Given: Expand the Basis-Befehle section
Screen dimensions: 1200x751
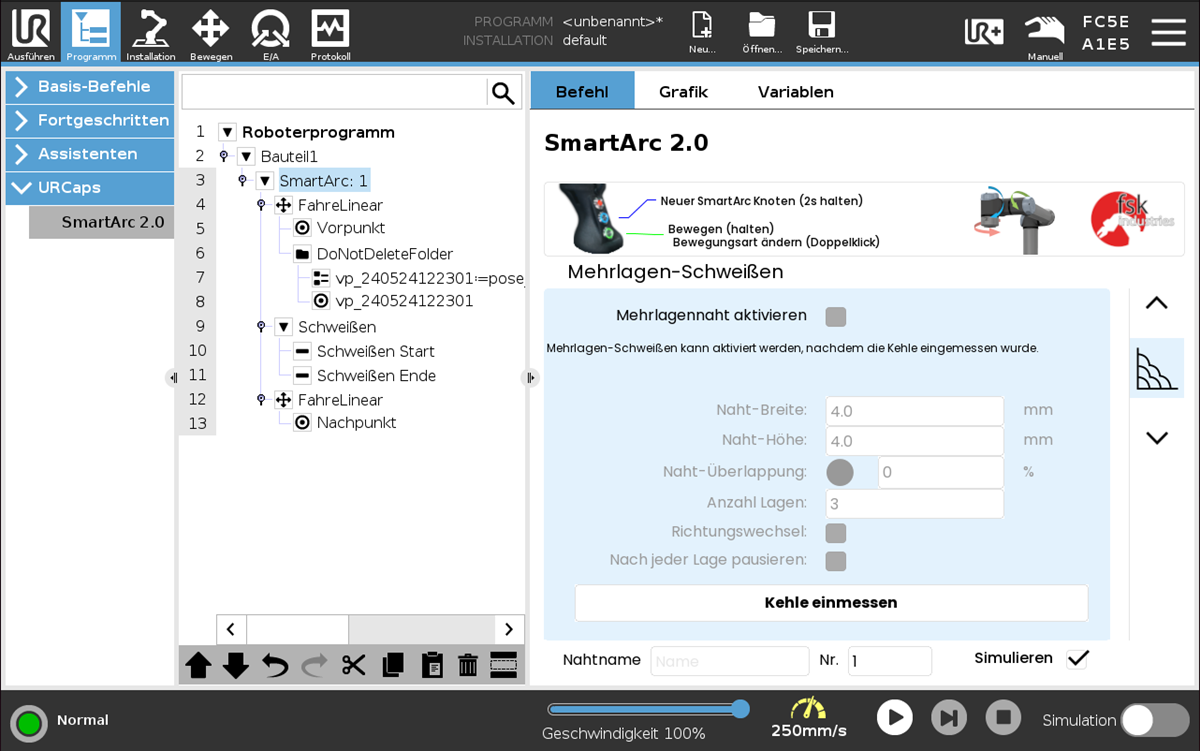Looking at the screenshot, I should (x=90, y=87).
